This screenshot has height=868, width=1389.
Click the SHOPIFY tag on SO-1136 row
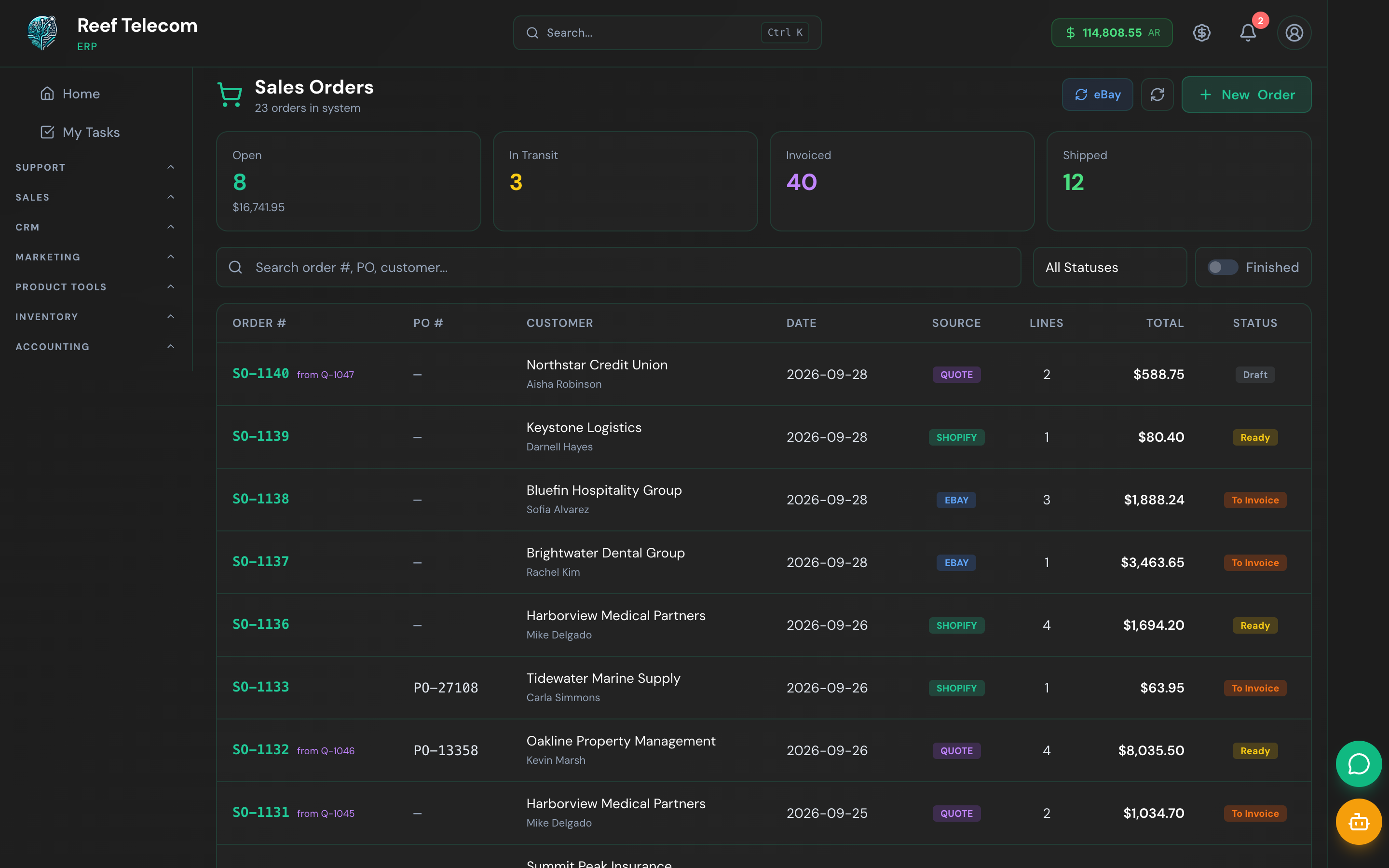click(x=956, y=625)
